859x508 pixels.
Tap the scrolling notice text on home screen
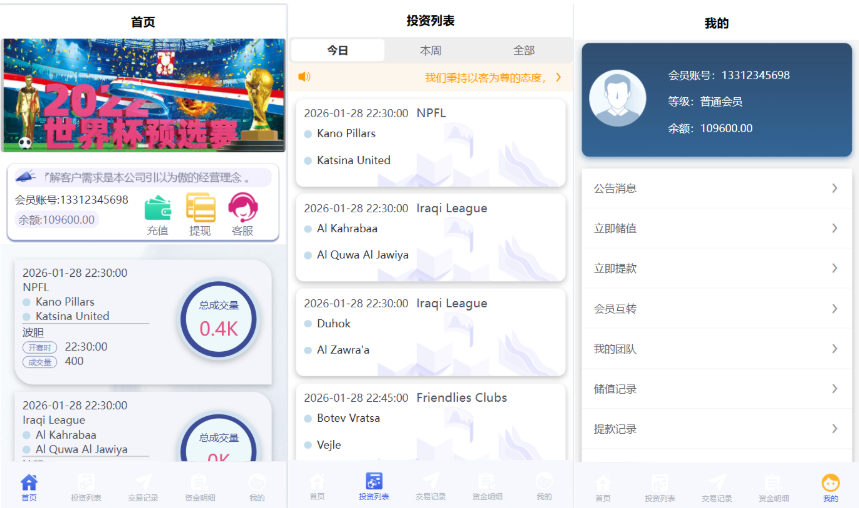coord(147,177)
